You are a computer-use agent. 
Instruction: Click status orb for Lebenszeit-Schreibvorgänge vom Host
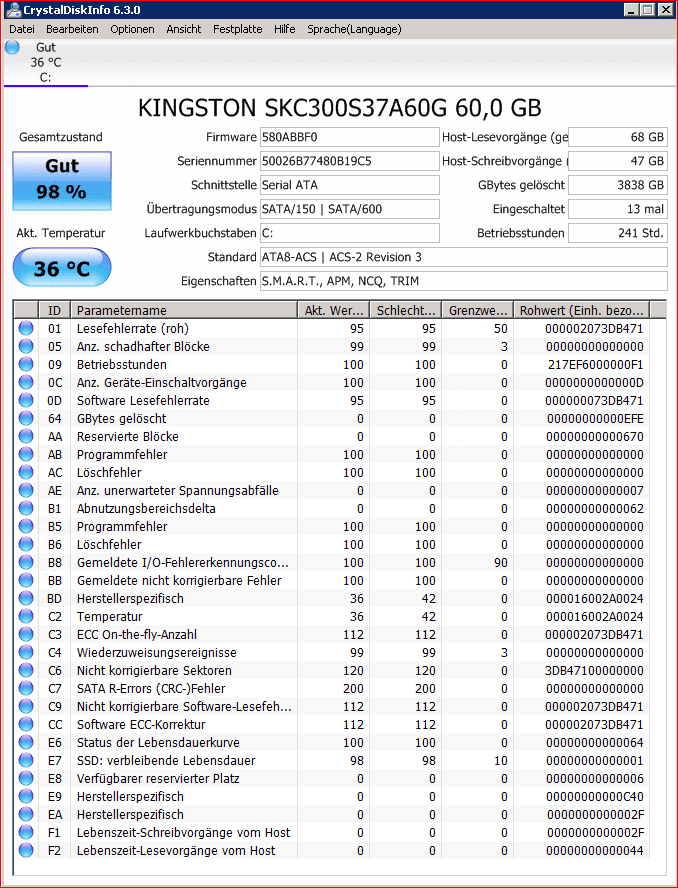(25, 832)
